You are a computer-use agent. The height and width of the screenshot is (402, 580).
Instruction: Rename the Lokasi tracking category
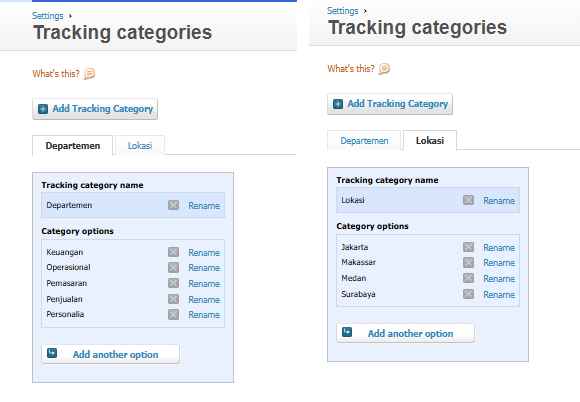coord(499,200)
